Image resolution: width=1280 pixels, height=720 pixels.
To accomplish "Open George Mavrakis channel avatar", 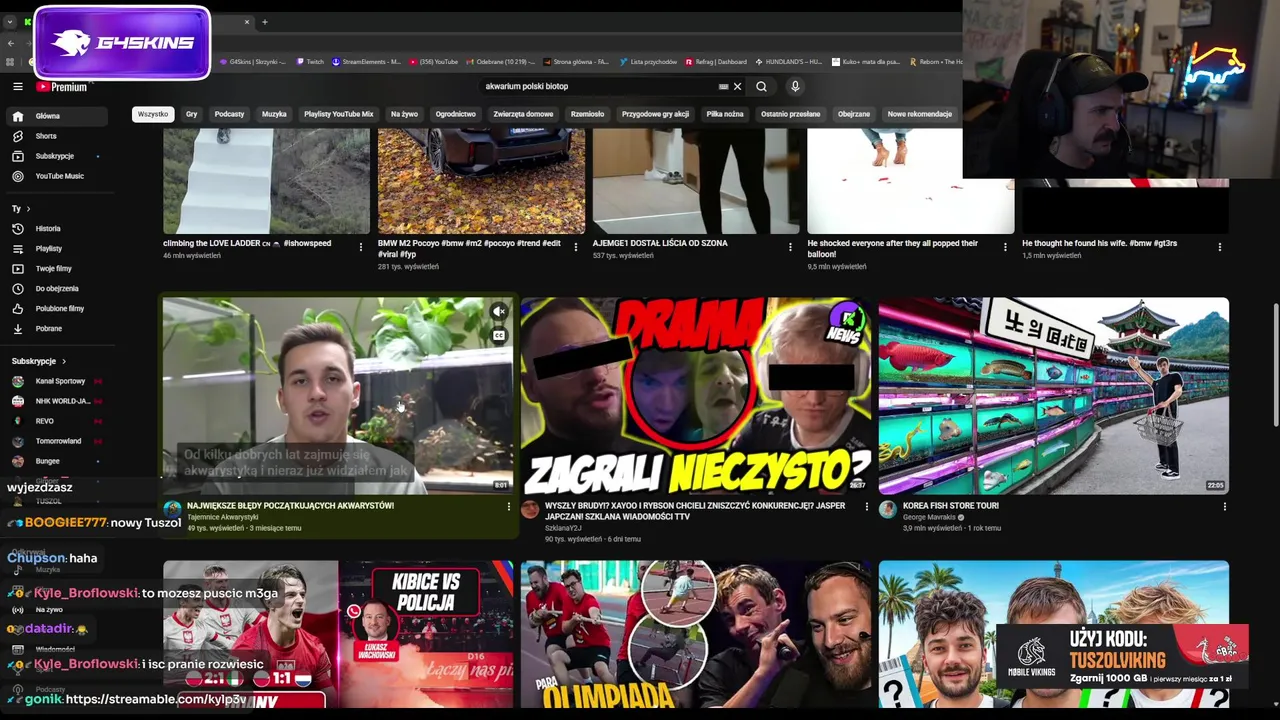I will pos(887,510).
